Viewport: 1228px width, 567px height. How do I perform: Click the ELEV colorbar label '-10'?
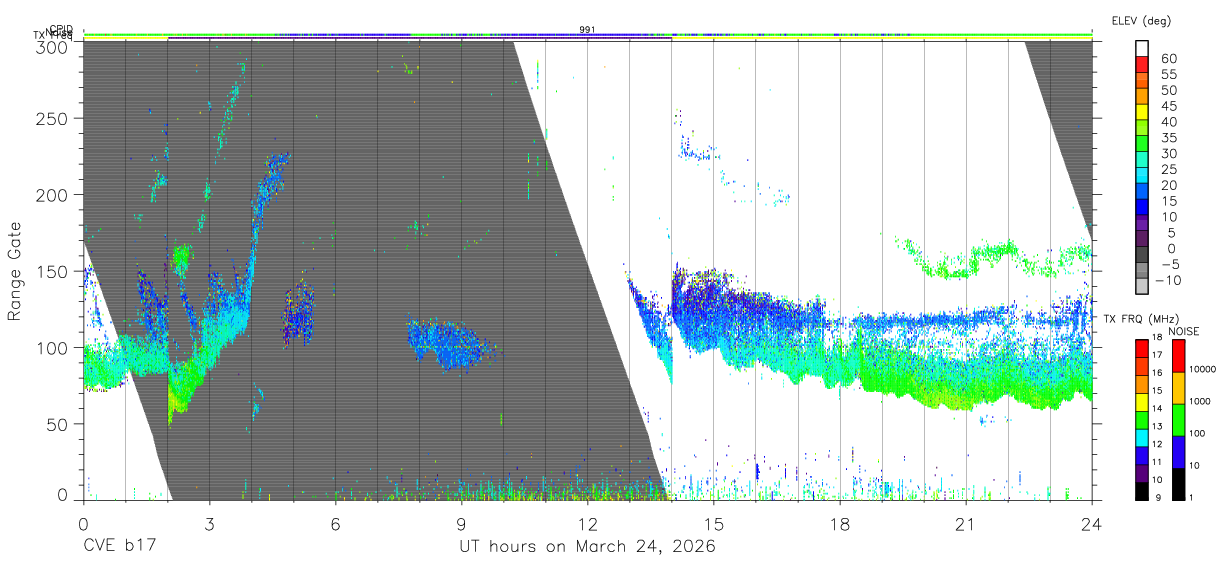pyautogui.click(x=1166, y=280)
